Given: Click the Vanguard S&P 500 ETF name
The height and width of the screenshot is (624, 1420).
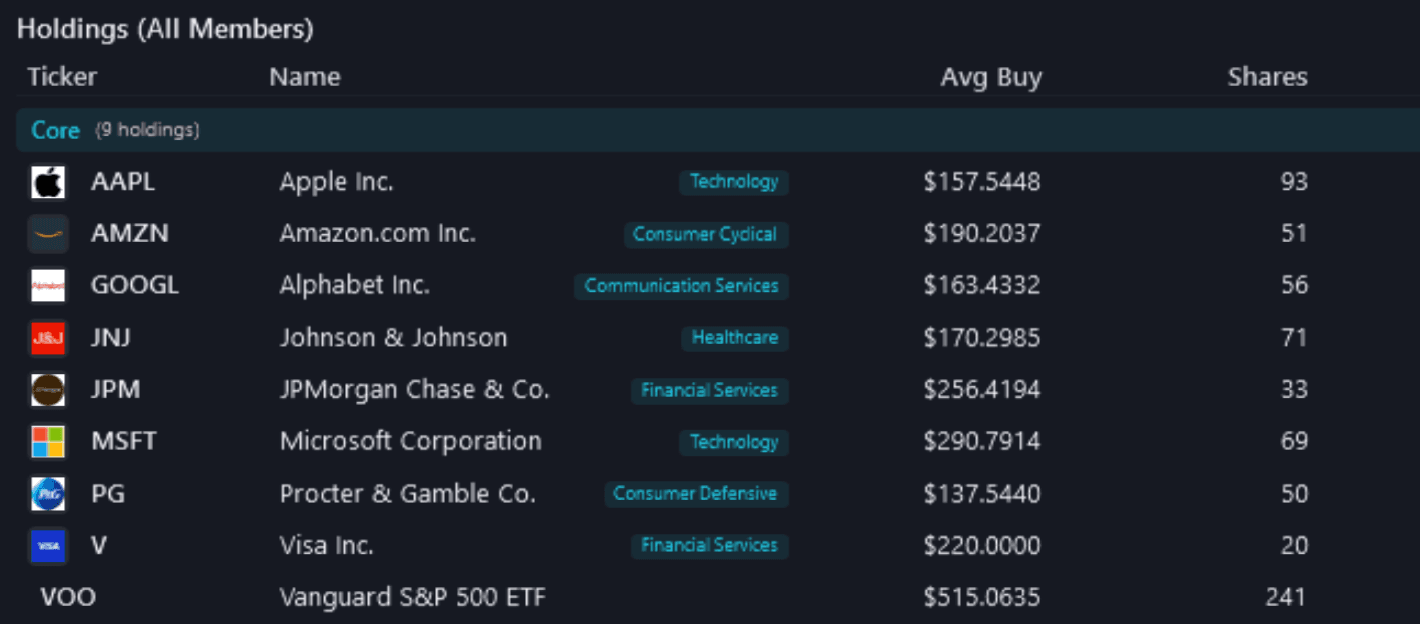Looking at the screenshot, I should pos(413,598).
